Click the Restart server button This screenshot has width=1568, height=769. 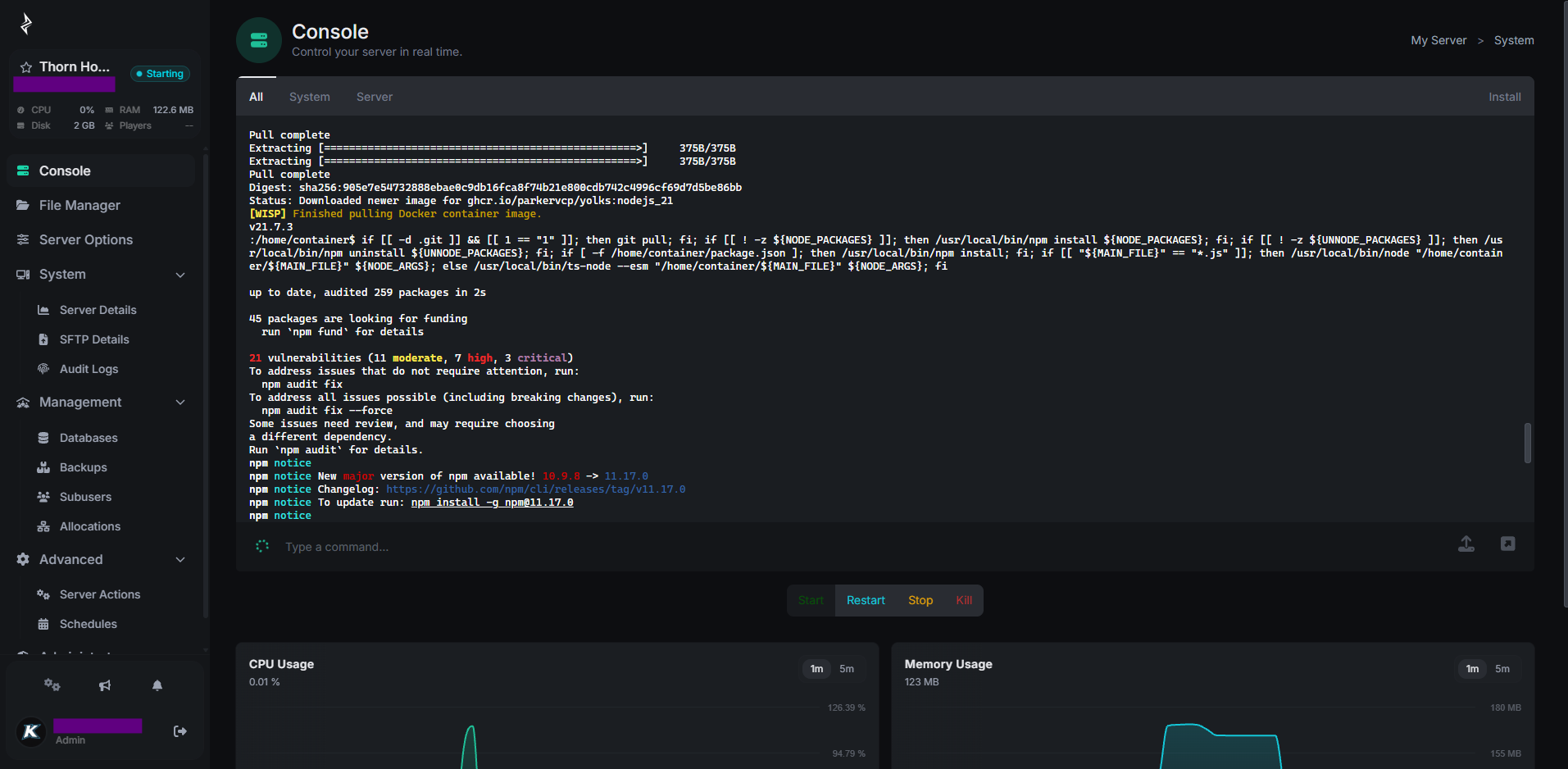(866, 600)
